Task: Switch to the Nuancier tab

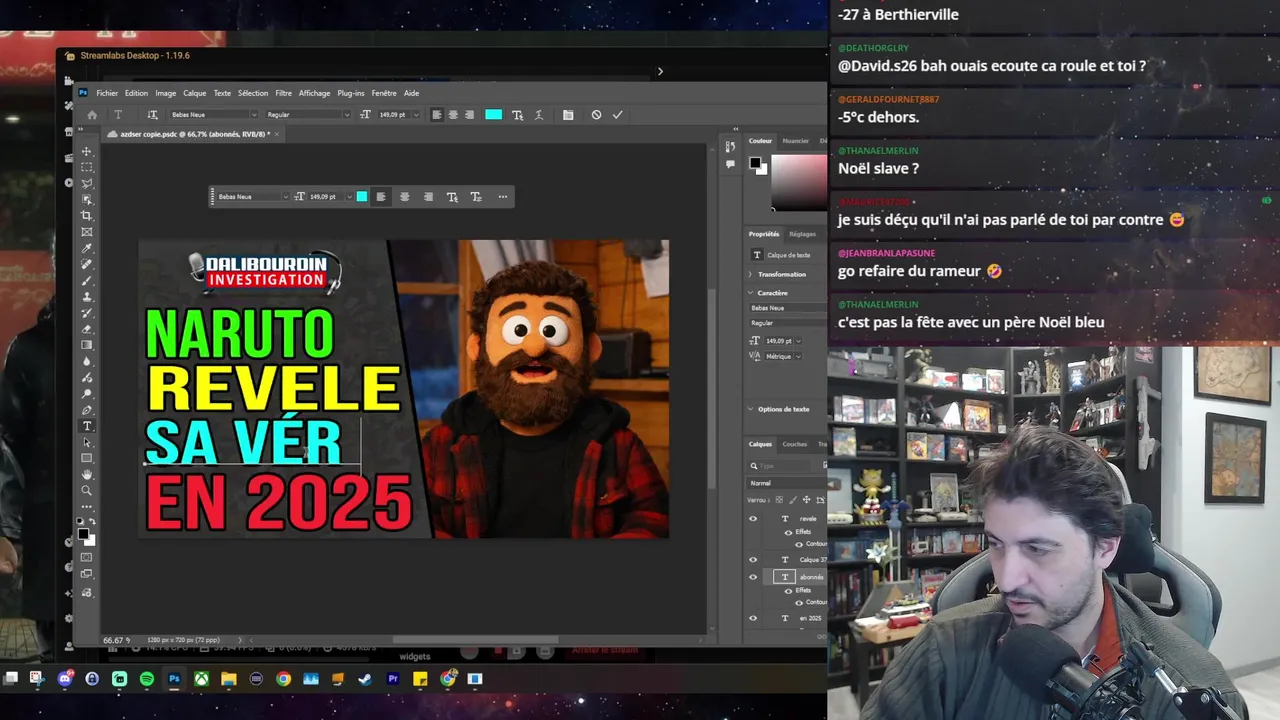Action: [796, 141]
